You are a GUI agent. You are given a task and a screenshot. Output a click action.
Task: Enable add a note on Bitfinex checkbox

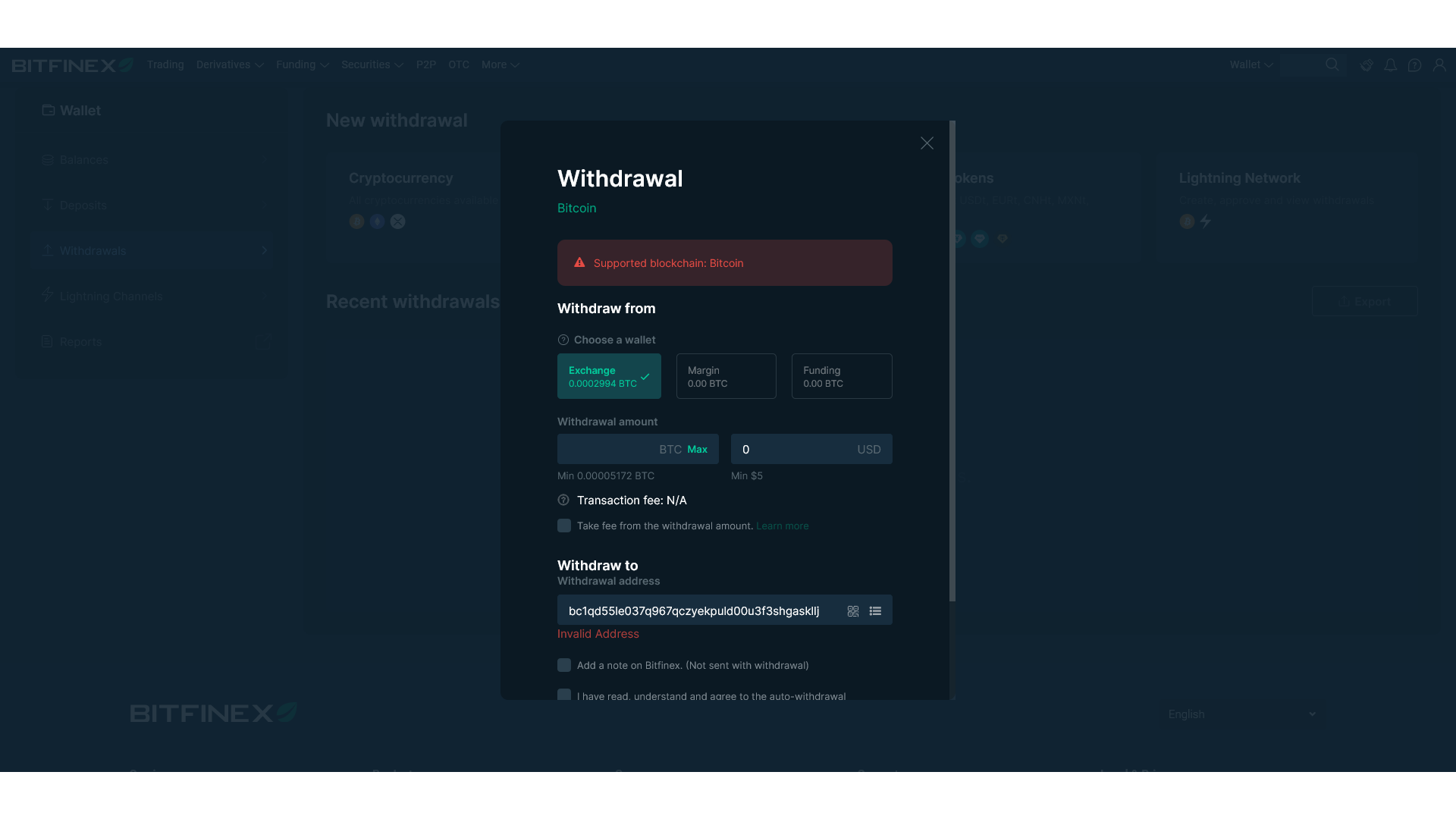[563, 665]
